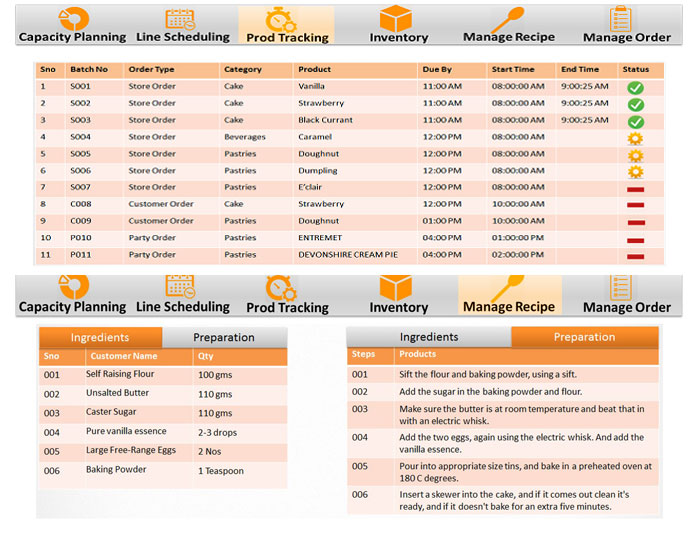Click the Prod Tracking stopwatch icon in the lower navigation bar
Screen dimensions: 700x550
[280, 288]
